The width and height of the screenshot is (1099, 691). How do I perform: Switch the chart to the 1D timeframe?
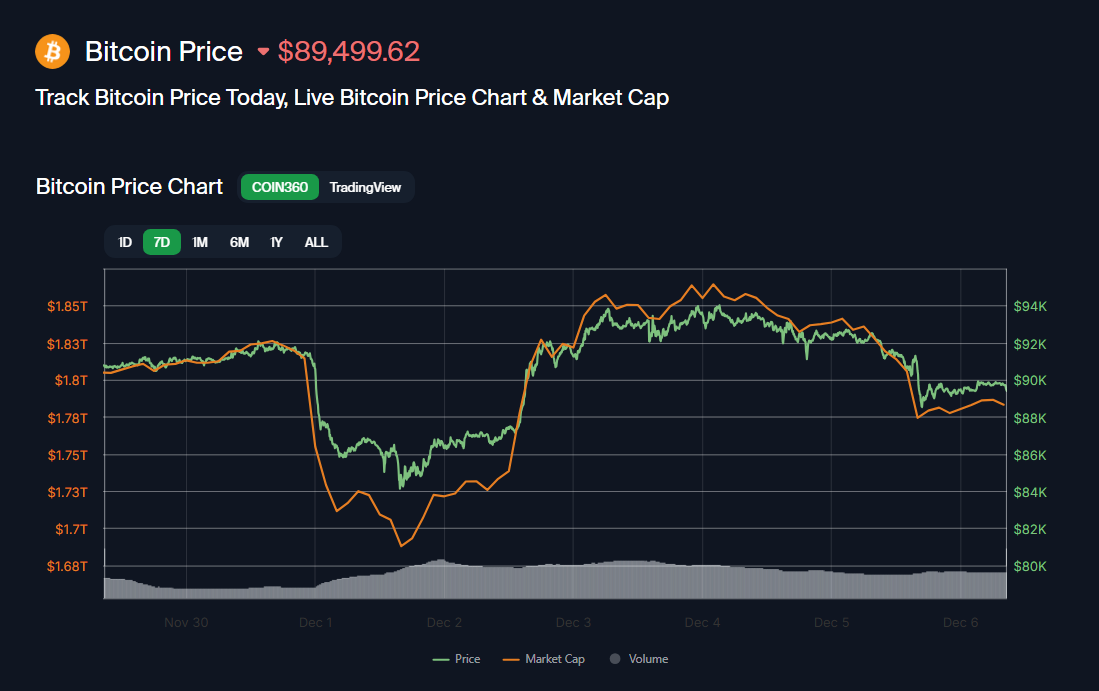coord(125,242)
